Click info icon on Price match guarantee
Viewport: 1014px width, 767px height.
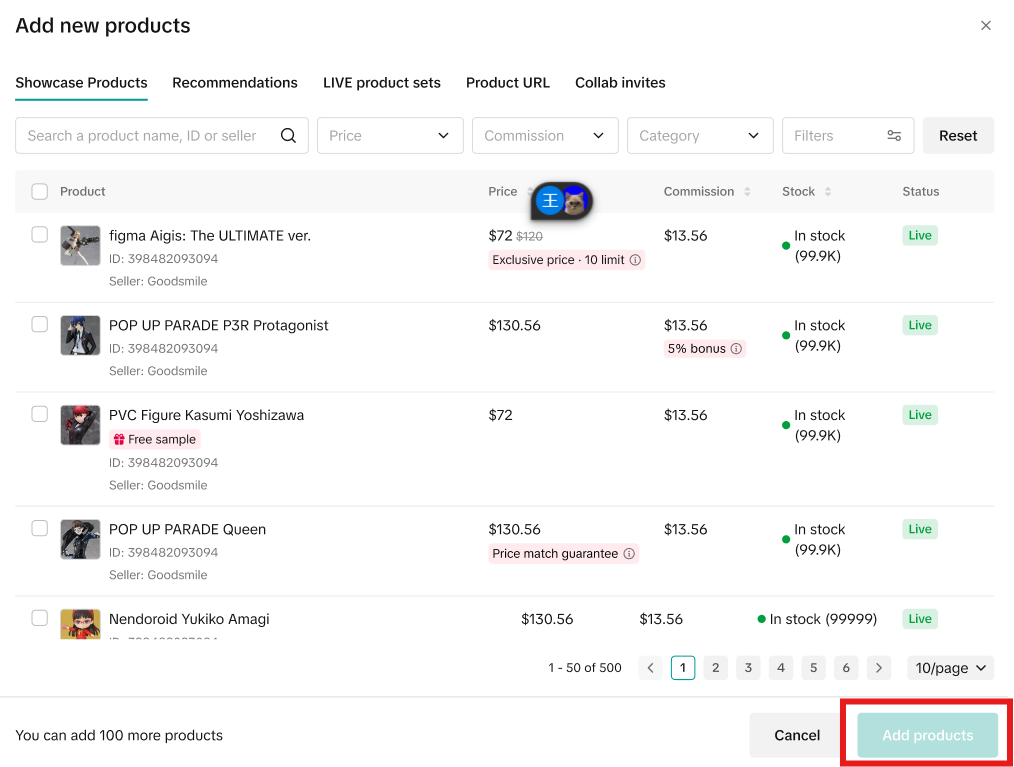click(629, 554)
